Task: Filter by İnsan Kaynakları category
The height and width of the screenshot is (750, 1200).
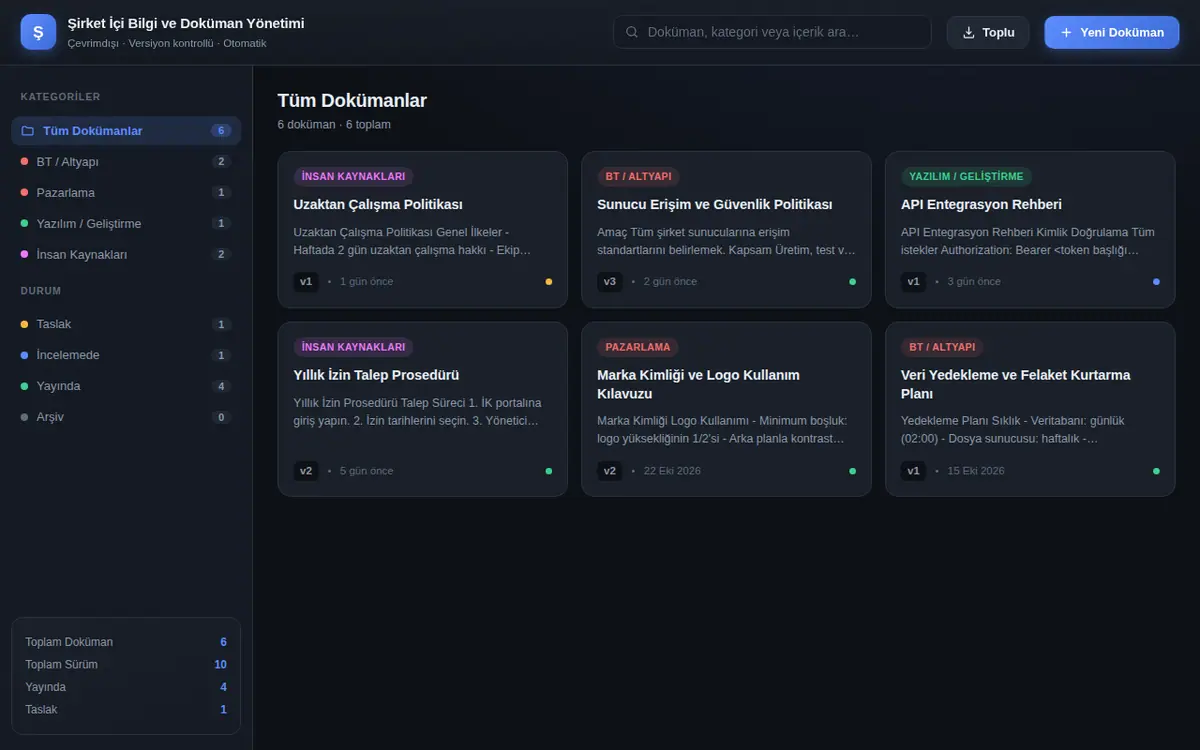Action: click(x=126, y=255)
